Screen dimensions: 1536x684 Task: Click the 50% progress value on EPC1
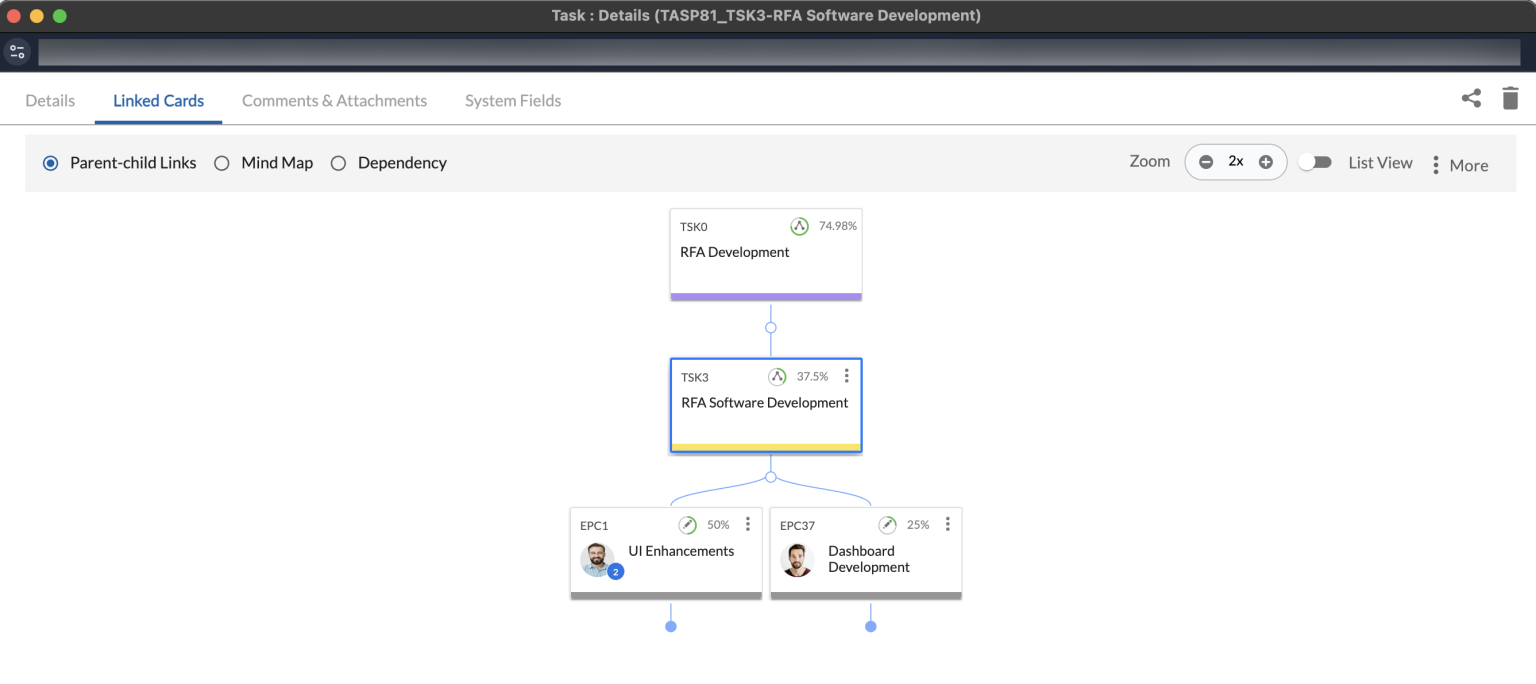718,525
